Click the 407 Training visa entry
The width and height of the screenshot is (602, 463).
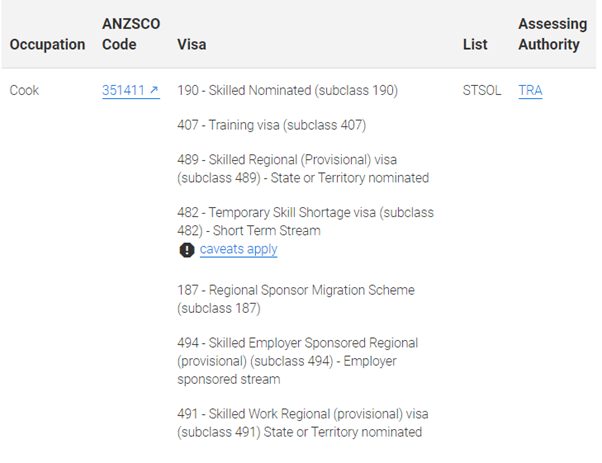(271, 125)
